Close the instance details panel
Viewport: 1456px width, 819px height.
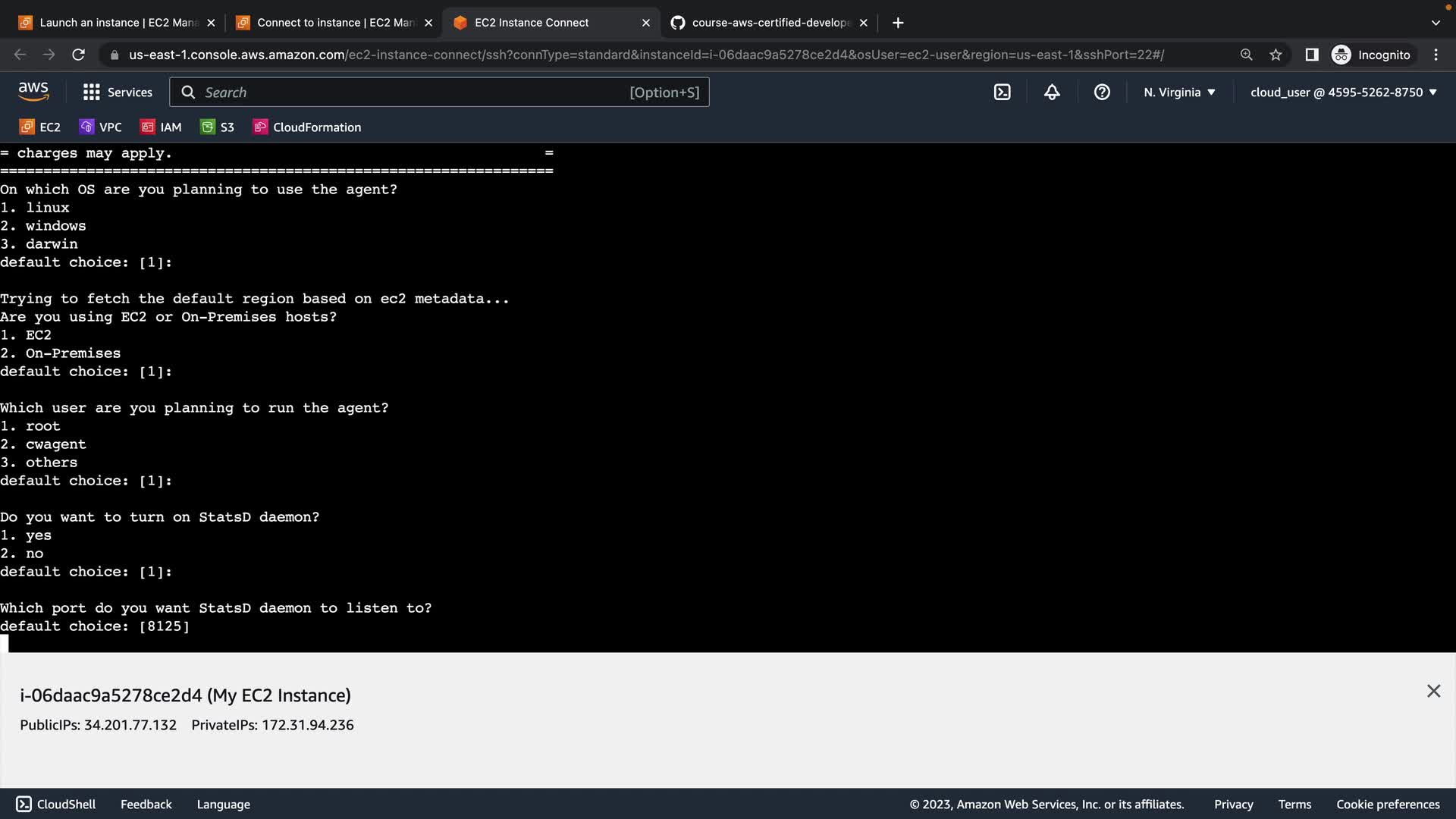click(1432, 691)
